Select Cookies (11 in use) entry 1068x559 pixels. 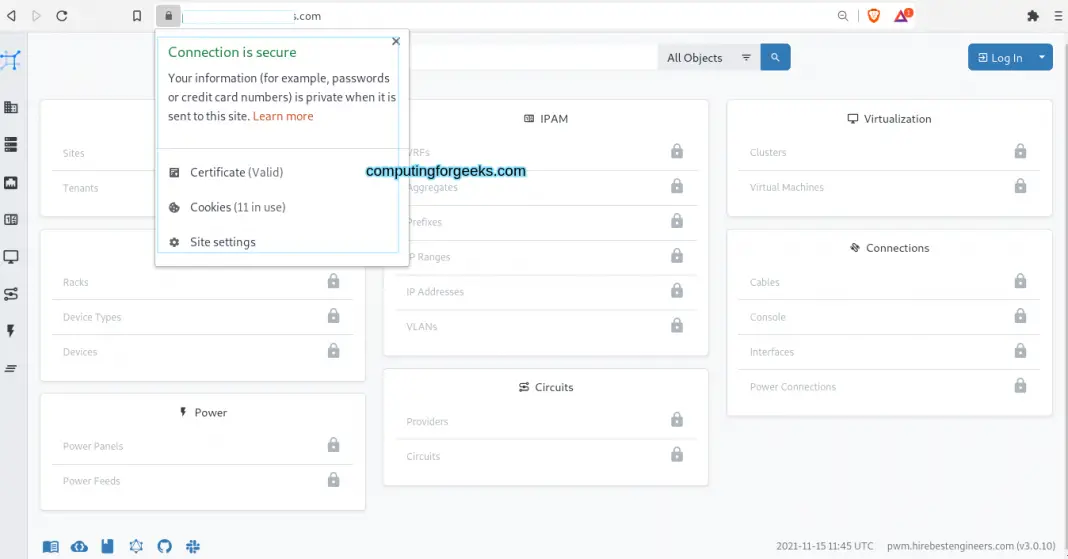point(237,207)
